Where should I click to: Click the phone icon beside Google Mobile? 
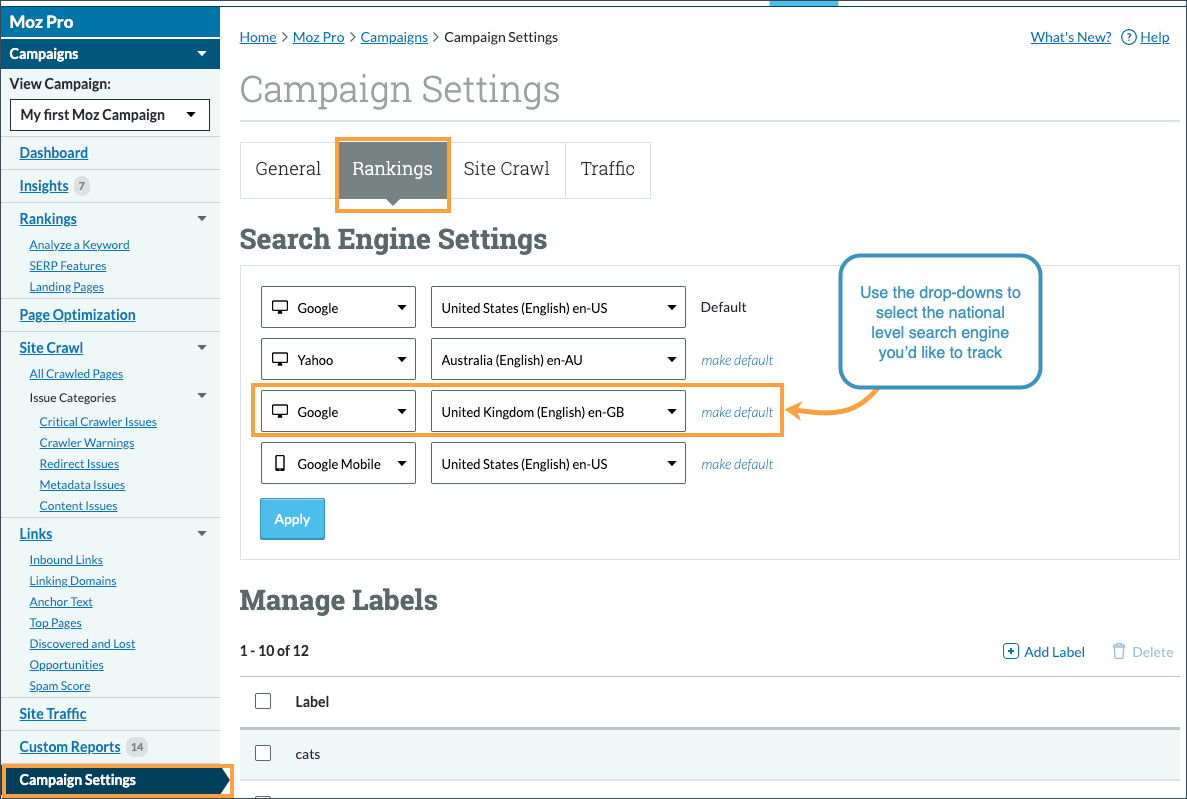[280, 463]
